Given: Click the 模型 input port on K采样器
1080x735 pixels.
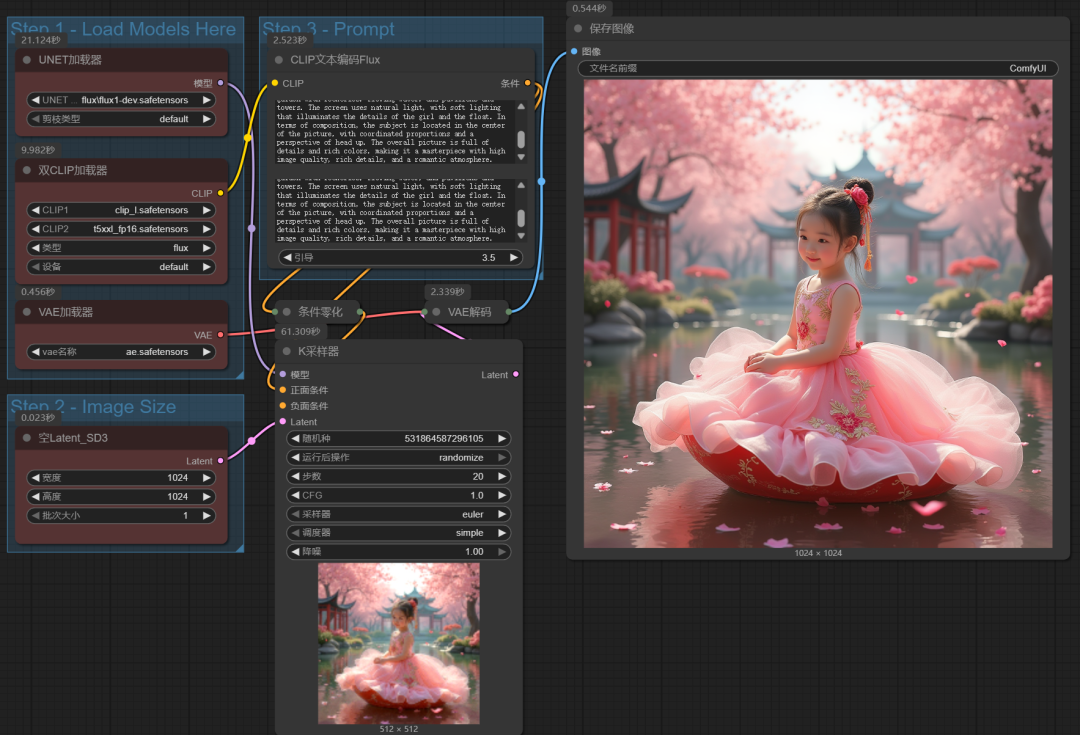Looking at the screenshot, I should pos(285,374).
